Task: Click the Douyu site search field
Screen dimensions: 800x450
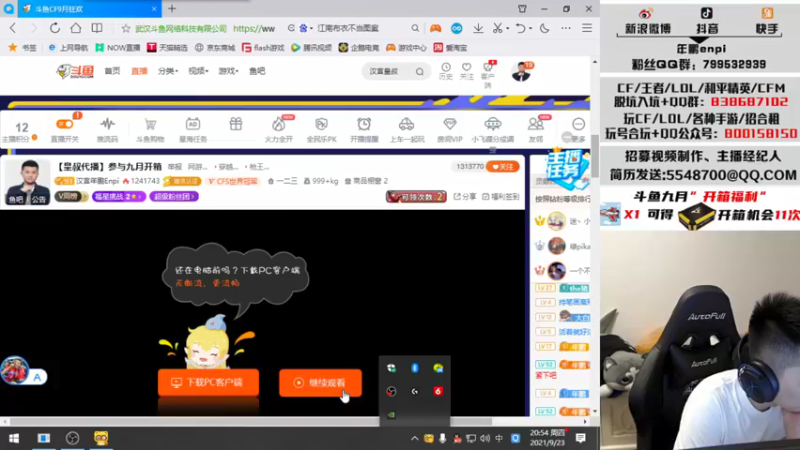Action: [x=395, y=71]
